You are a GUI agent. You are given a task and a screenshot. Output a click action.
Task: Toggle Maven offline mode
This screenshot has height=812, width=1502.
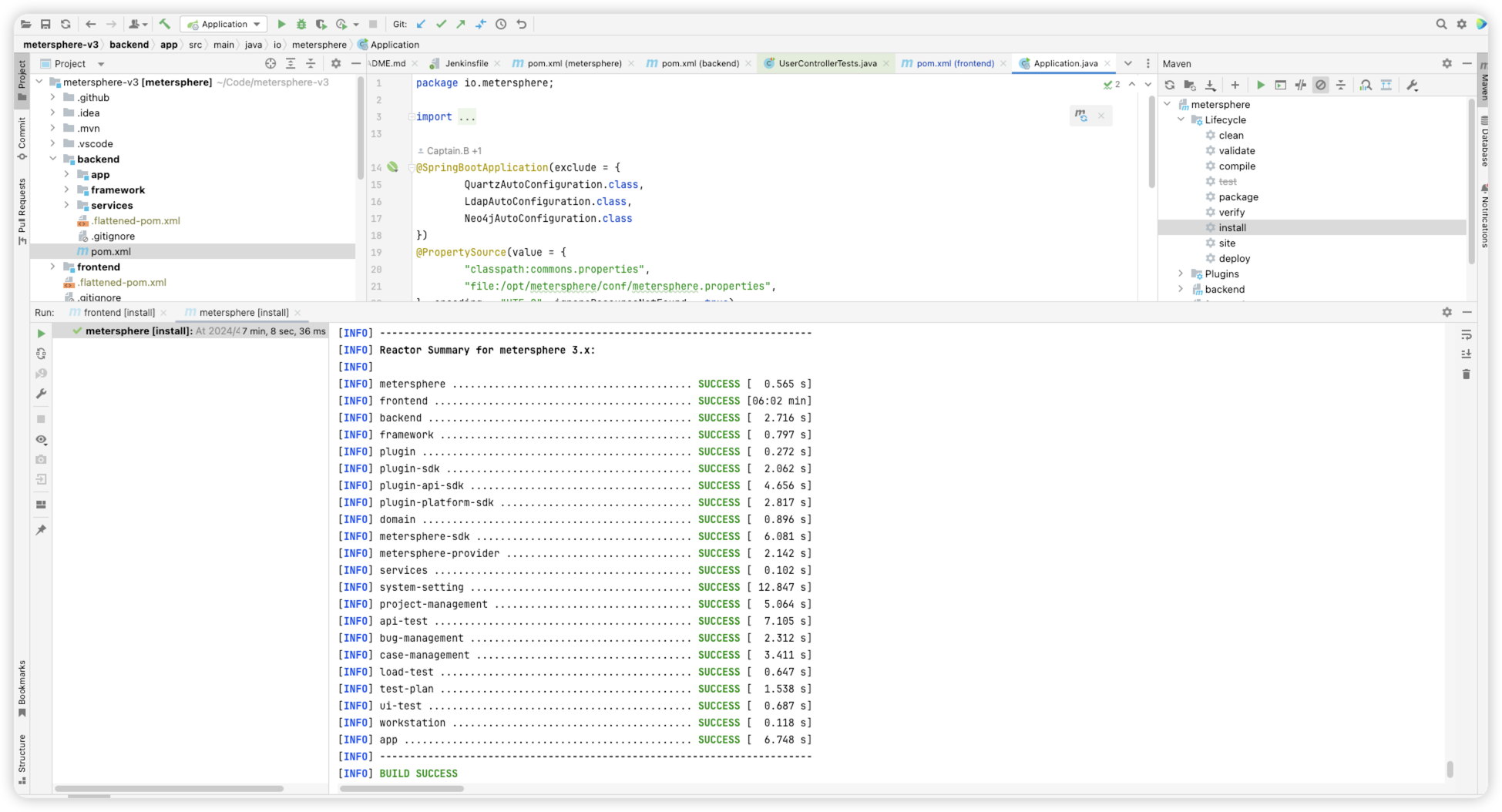point(1301,85)
